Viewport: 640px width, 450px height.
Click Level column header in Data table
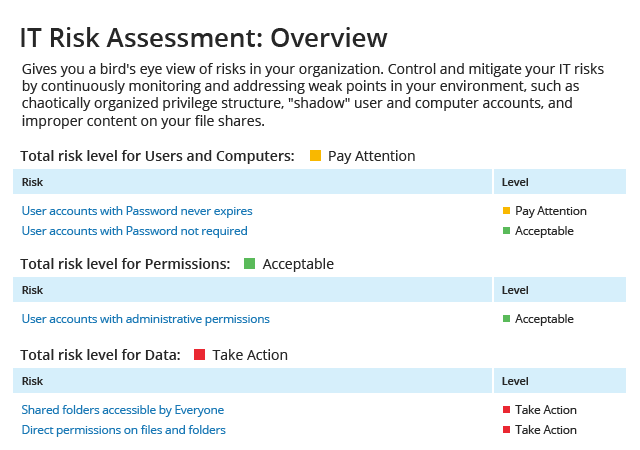point(515,381)
